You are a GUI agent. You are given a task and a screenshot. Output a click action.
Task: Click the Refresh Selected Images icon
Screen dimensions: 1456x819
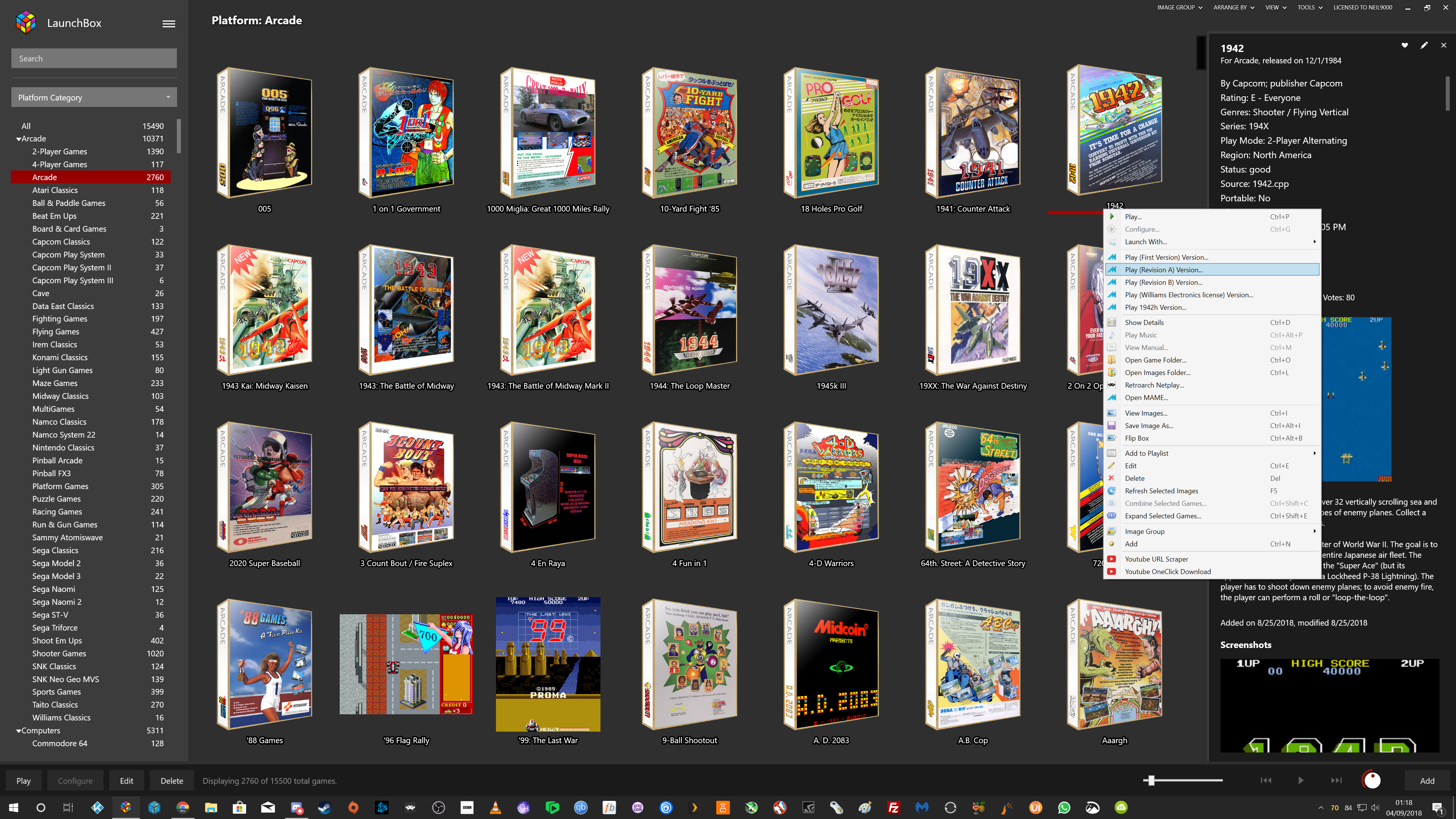coord(1111,491)
